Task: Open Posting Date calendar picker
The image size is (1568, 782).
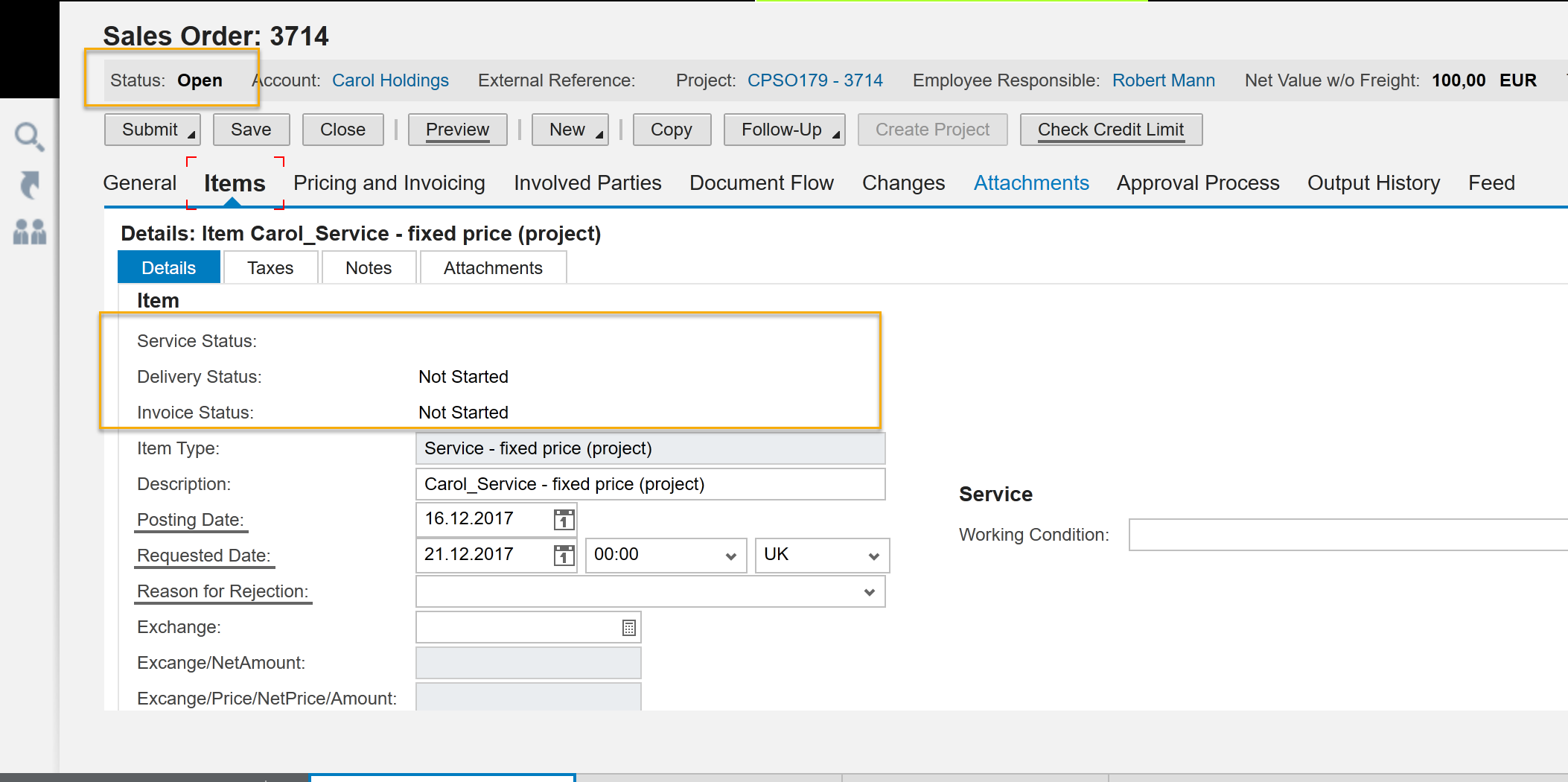Action: pos(564,519)
